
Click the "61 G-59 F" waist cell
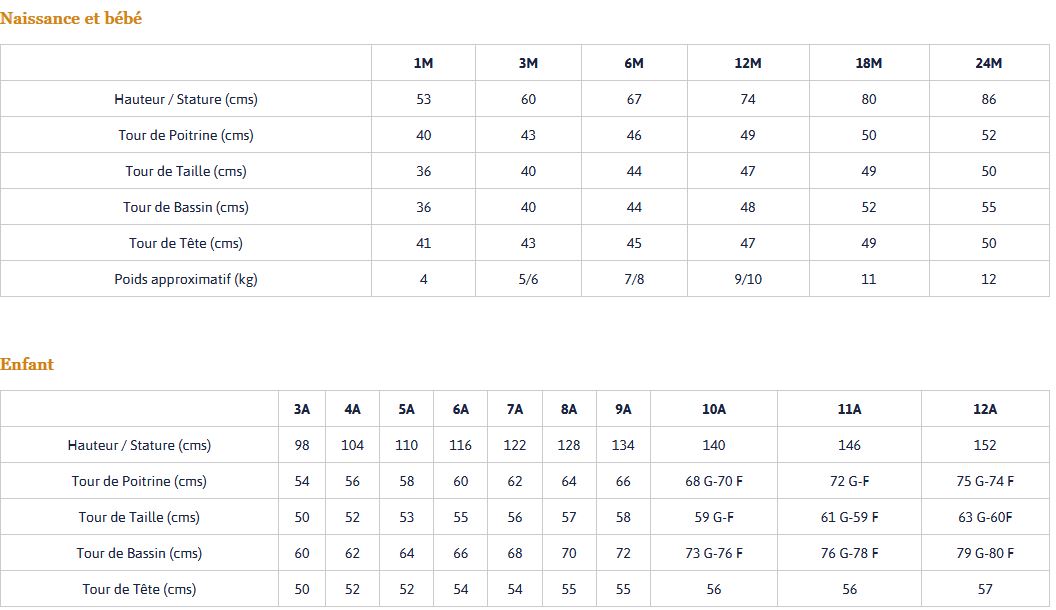coord(849,517)
